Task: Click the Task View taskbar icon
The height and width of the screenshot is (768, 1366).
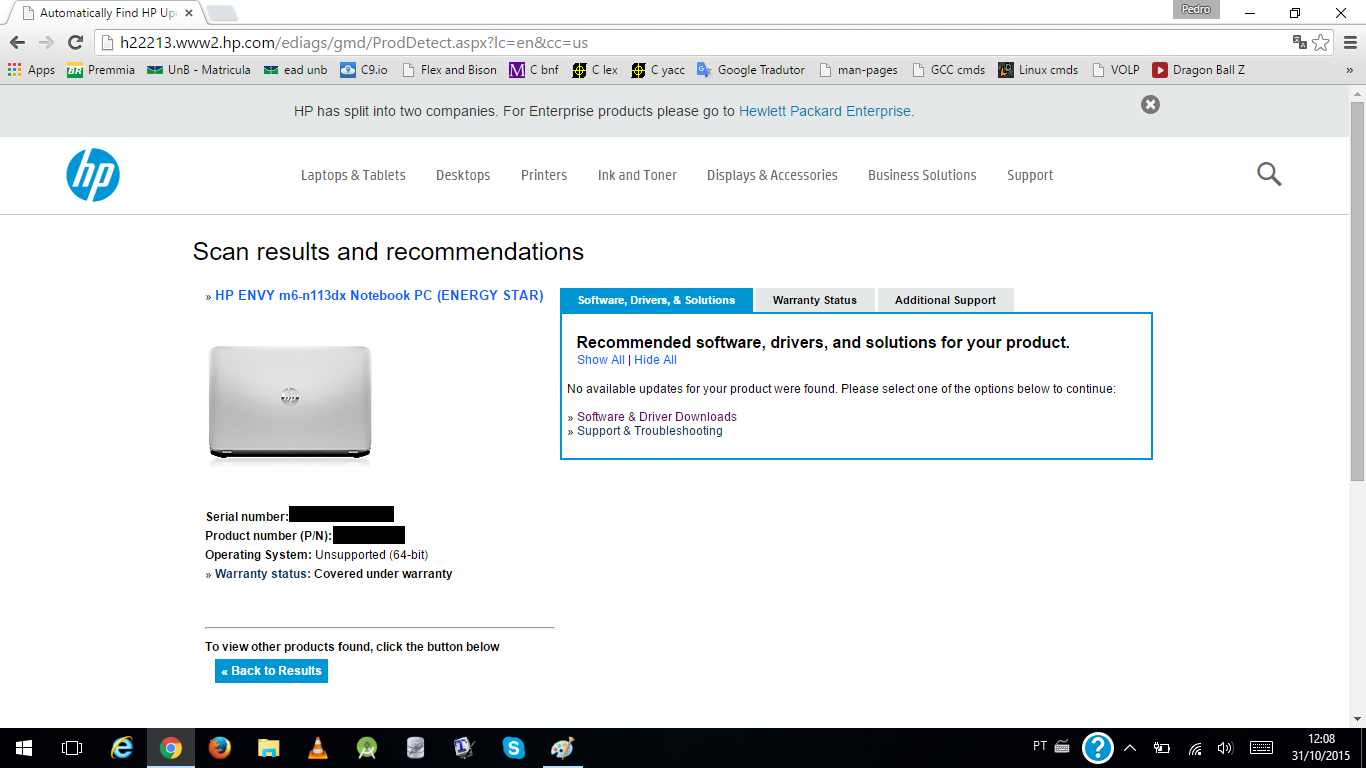Action: click(72, 748)
